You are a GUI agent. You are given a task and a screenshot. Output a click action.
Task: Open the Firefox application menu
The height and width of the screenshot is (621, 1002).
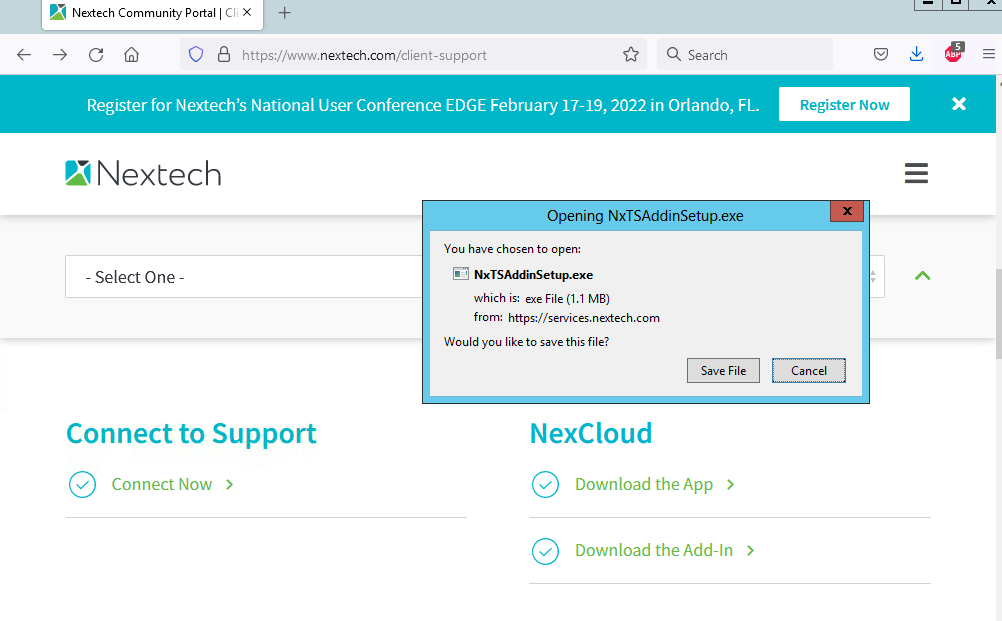(988, 55)
